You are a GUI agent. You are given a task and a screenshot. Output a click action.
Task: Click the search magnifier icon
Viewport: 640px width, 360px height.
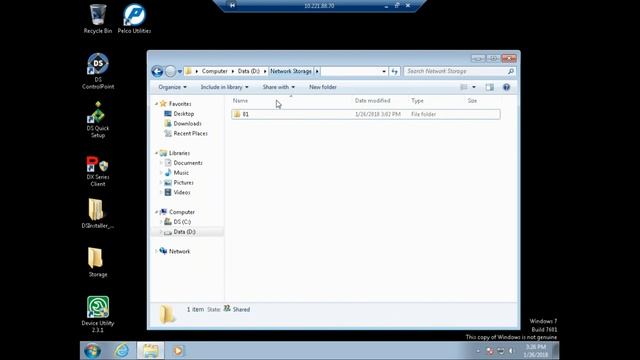click(x=511, y=71)
